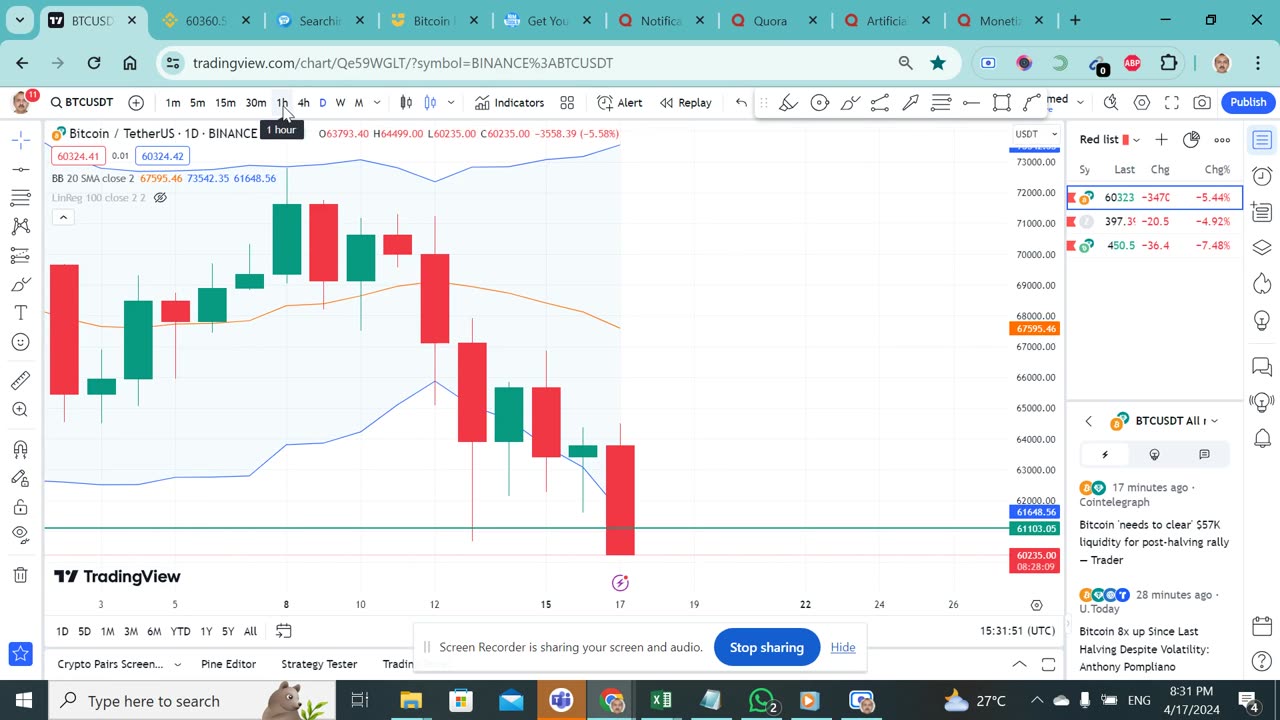Switch the chart to the 1m interval
Image resolution: width=1280 pixels, height=720 pixels.
click(x=173, y=102)
